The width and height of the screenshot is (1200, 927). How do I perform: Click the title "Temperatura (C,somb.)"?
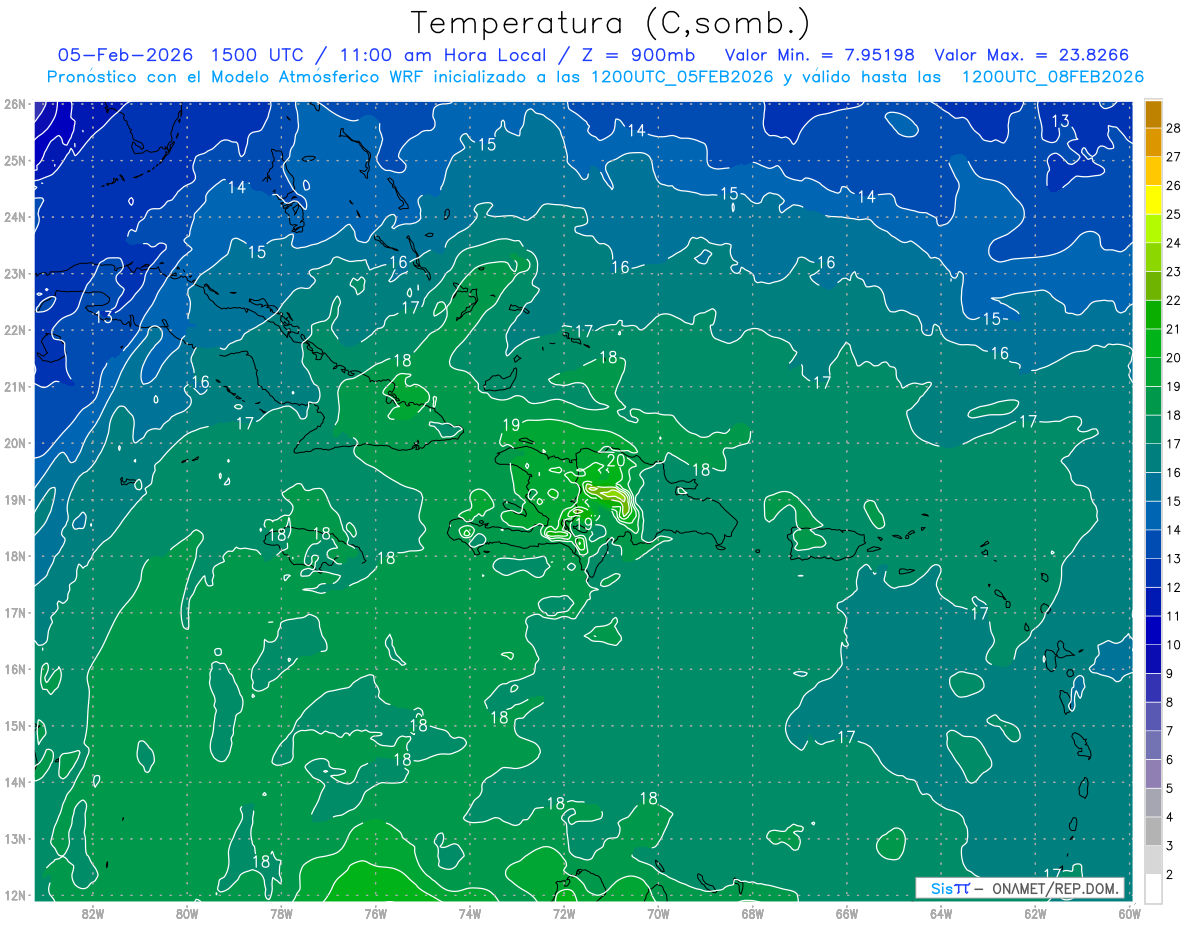pyautogui.click(x=610, y=23)
